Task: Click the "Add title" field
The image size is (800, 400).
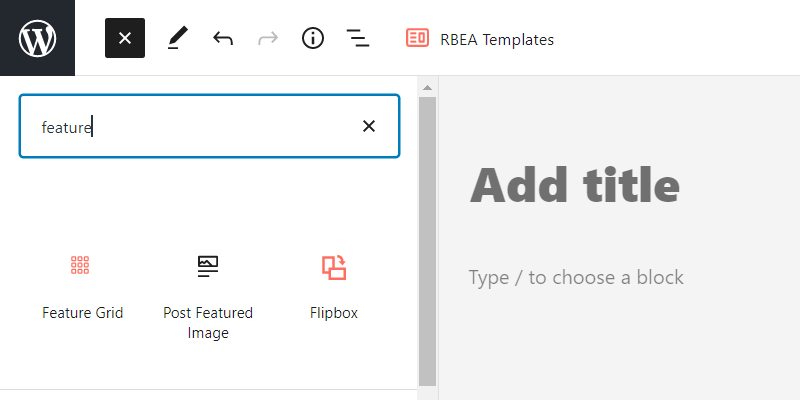Action: [x=575, y=185]
